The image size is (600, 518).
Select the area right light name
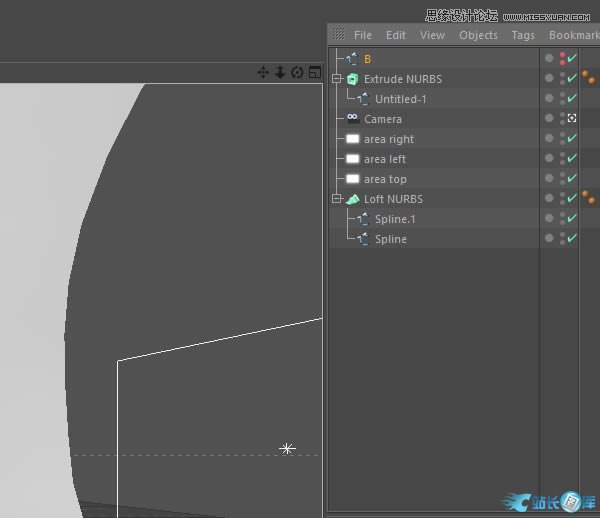[389, 139]
